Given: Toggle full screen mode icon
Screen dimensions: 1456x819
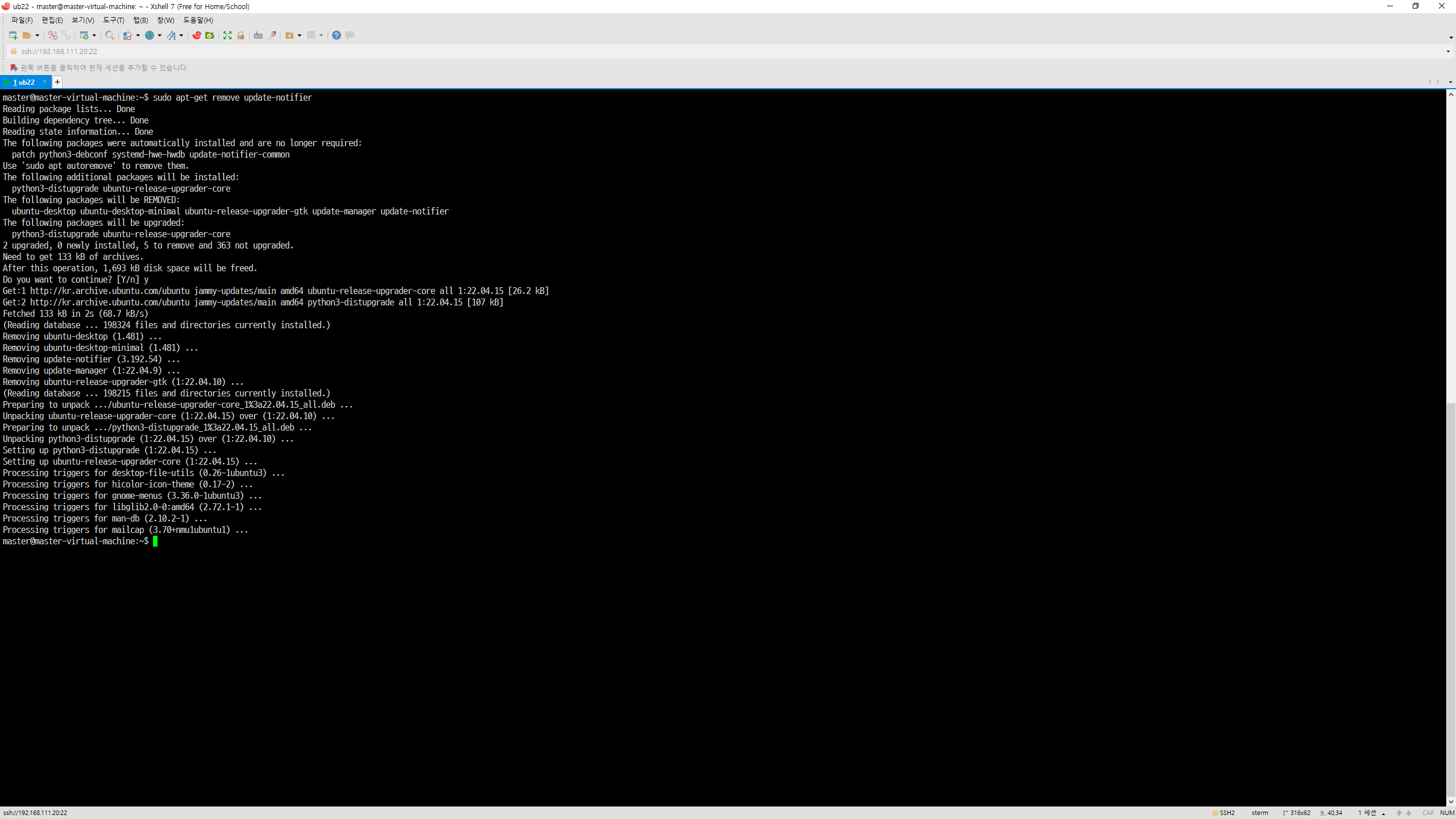Looking at the screenshot, I should click(x=227, y=35).
